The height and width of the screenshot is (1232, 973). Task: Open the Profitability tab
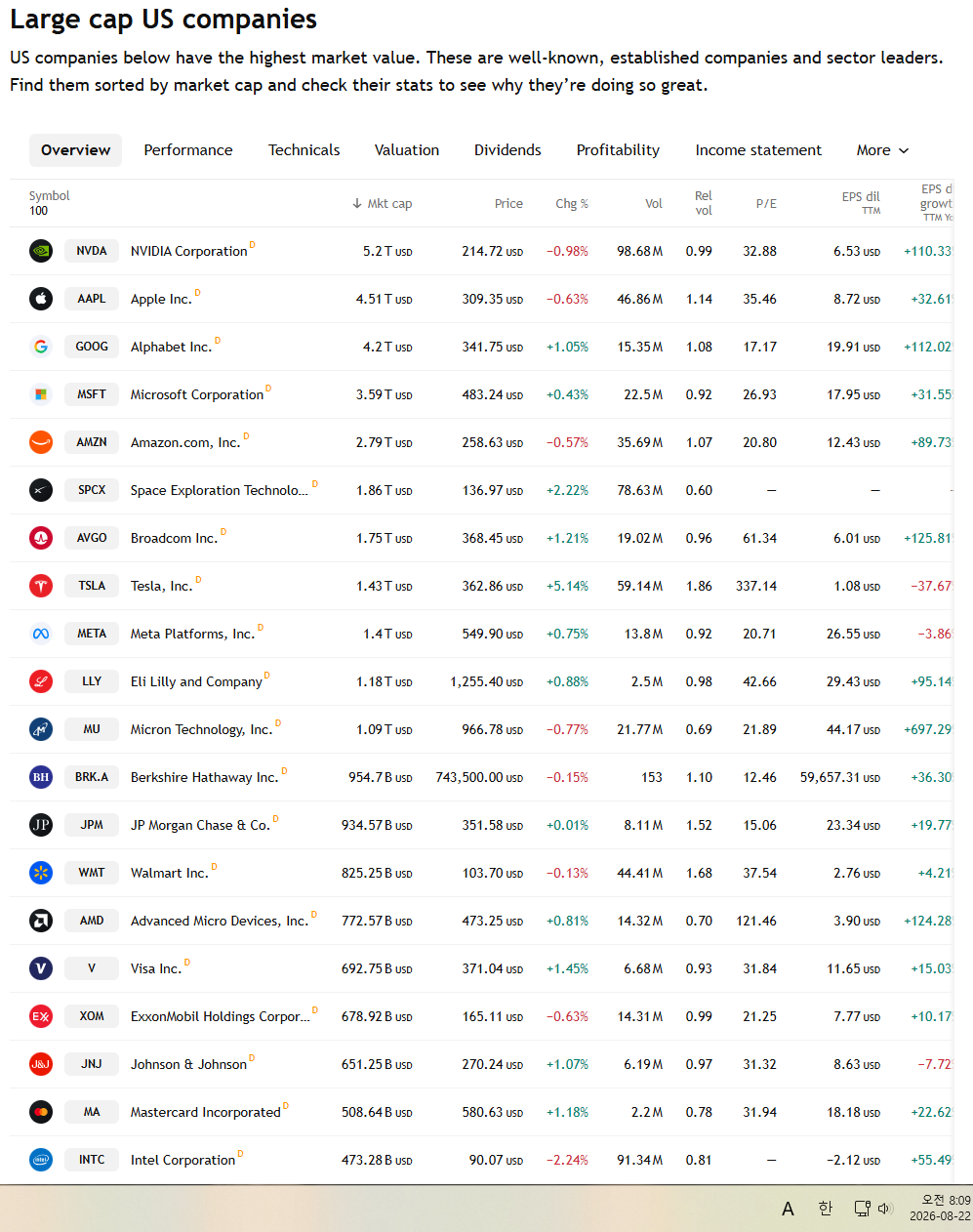618,150
